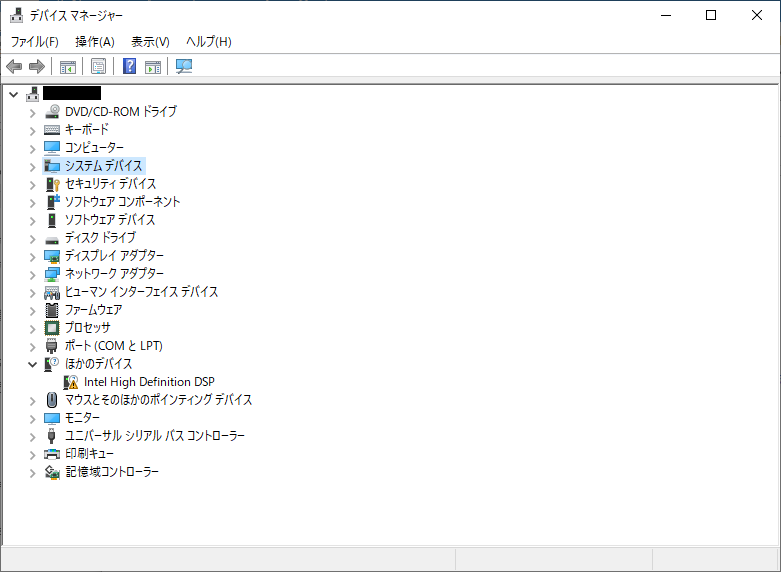The width and height of the screenshot is (781, 572).
Task: Click the drive icon beside ディスク ドライブ
Action: (52, 240)
